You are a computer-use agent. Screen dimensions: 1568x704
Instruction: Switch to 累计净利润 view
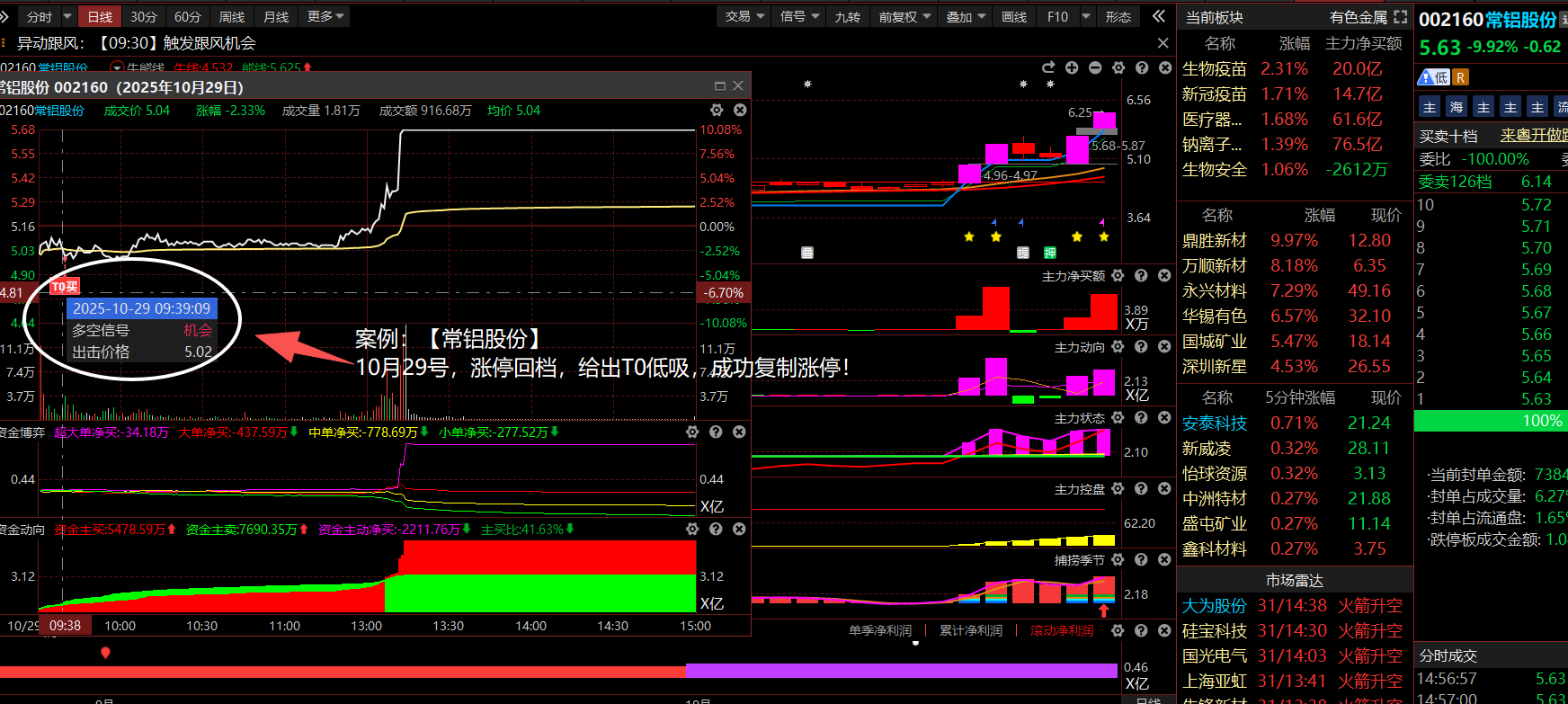[971, 631]
